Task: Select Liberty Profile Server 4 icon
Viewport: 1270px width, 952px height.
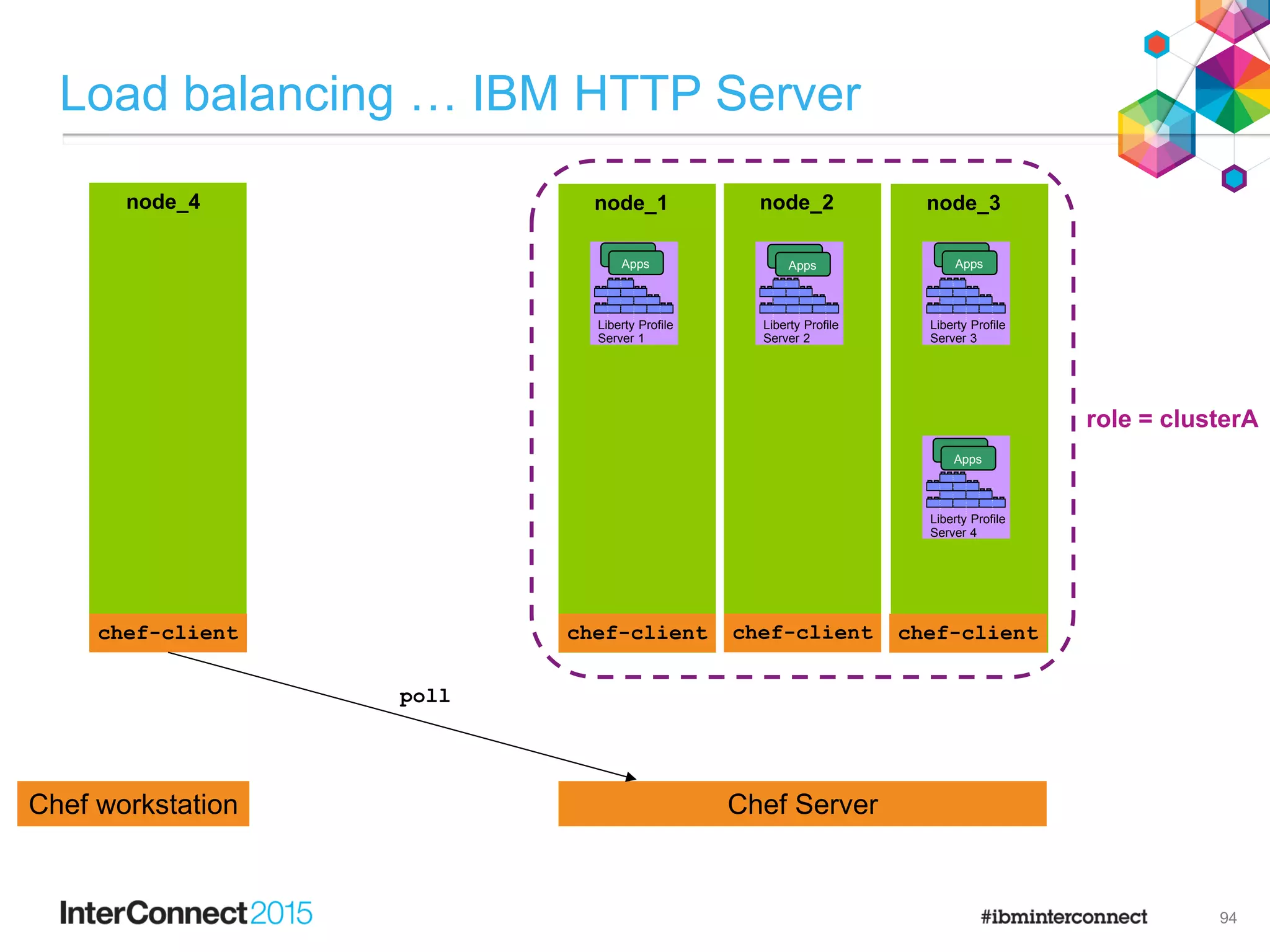Action: [966, 487]
